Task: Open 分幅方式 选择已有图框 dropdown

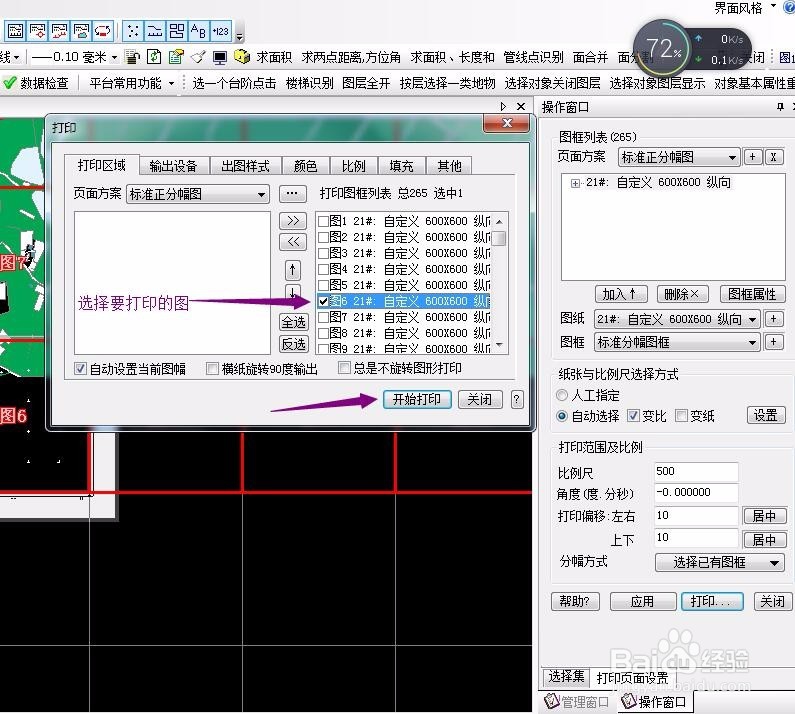Action: click(719, 562)
